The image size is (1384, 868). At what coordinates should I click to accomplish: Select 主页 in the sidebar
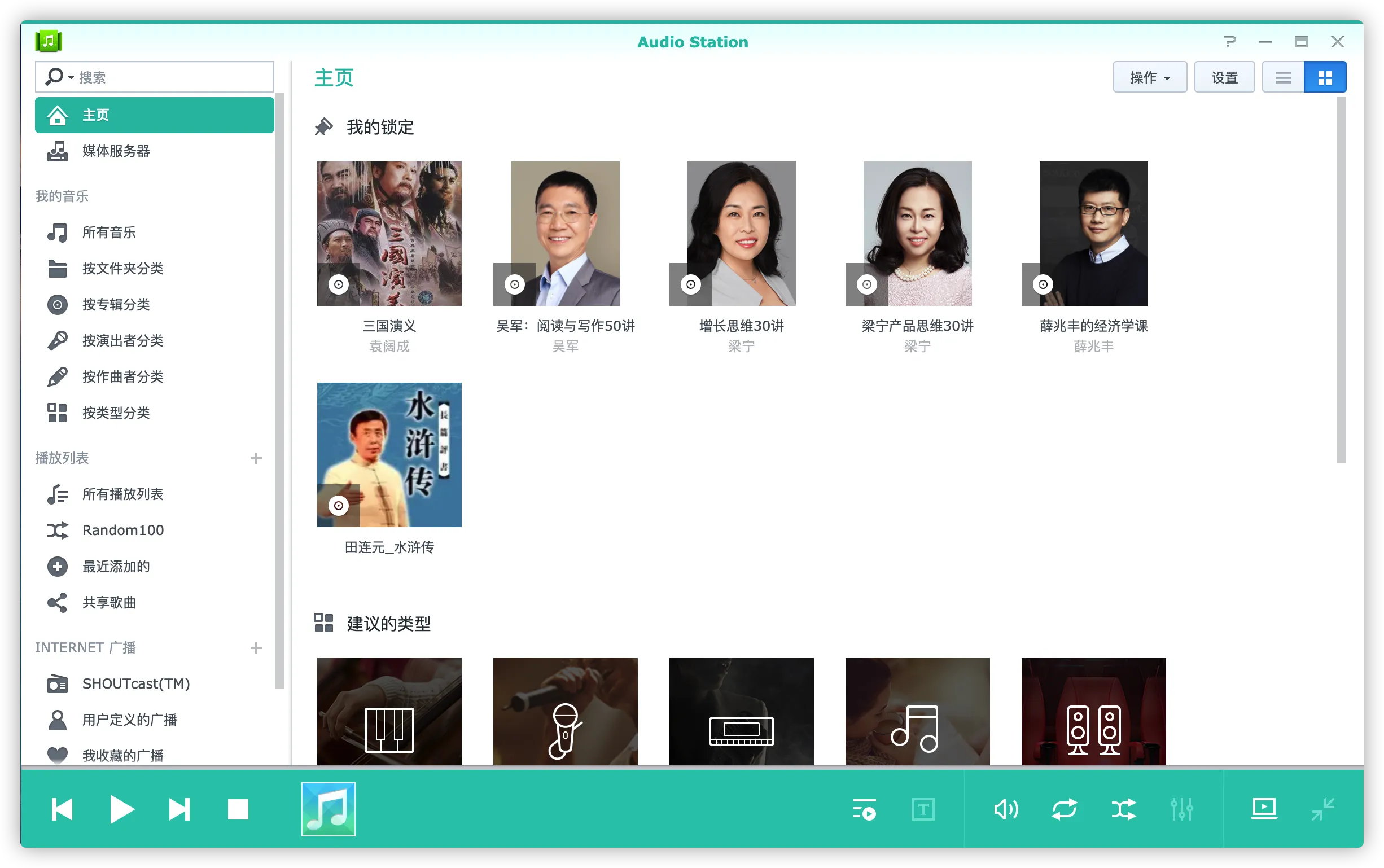tap(155, 115)
